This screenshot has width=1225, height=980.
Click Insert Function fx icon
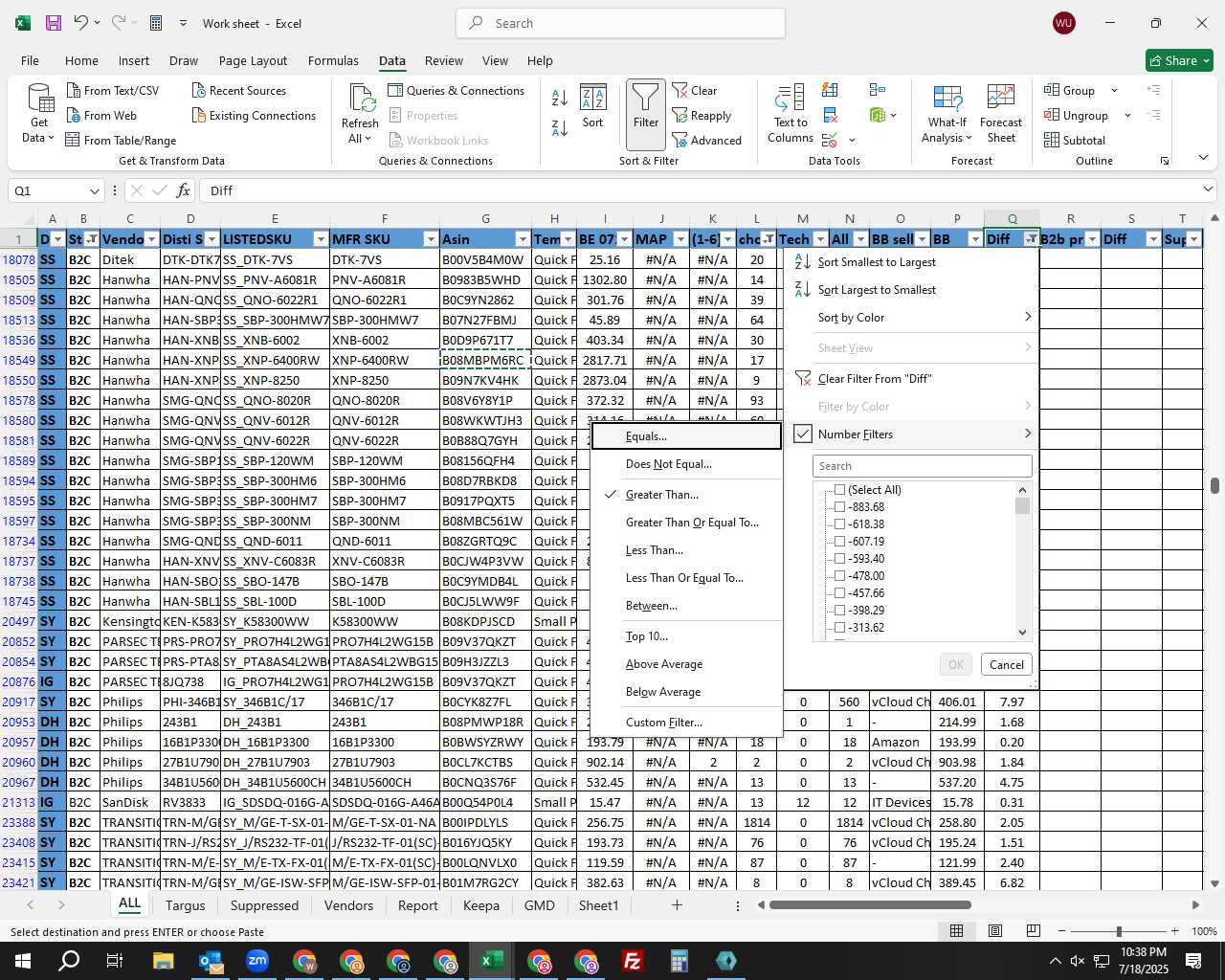183,190
